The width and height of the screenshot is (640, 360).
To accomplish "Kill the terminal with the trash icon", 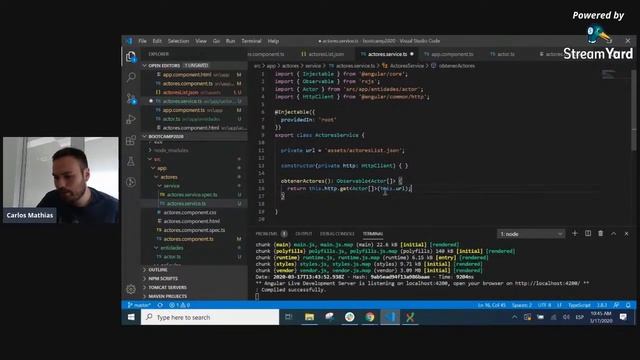I will [x=600, y=233].
